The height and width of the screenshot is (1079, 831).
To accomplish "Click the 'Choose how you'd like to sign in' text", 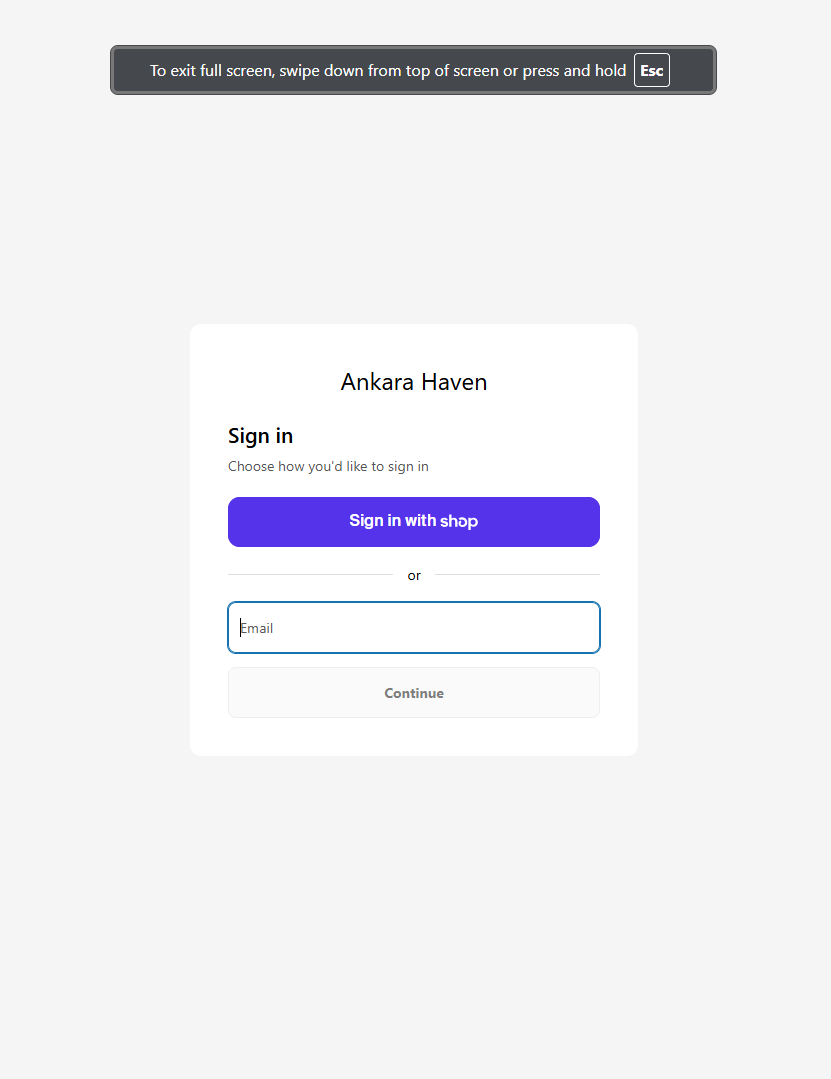I will (328, 466).
